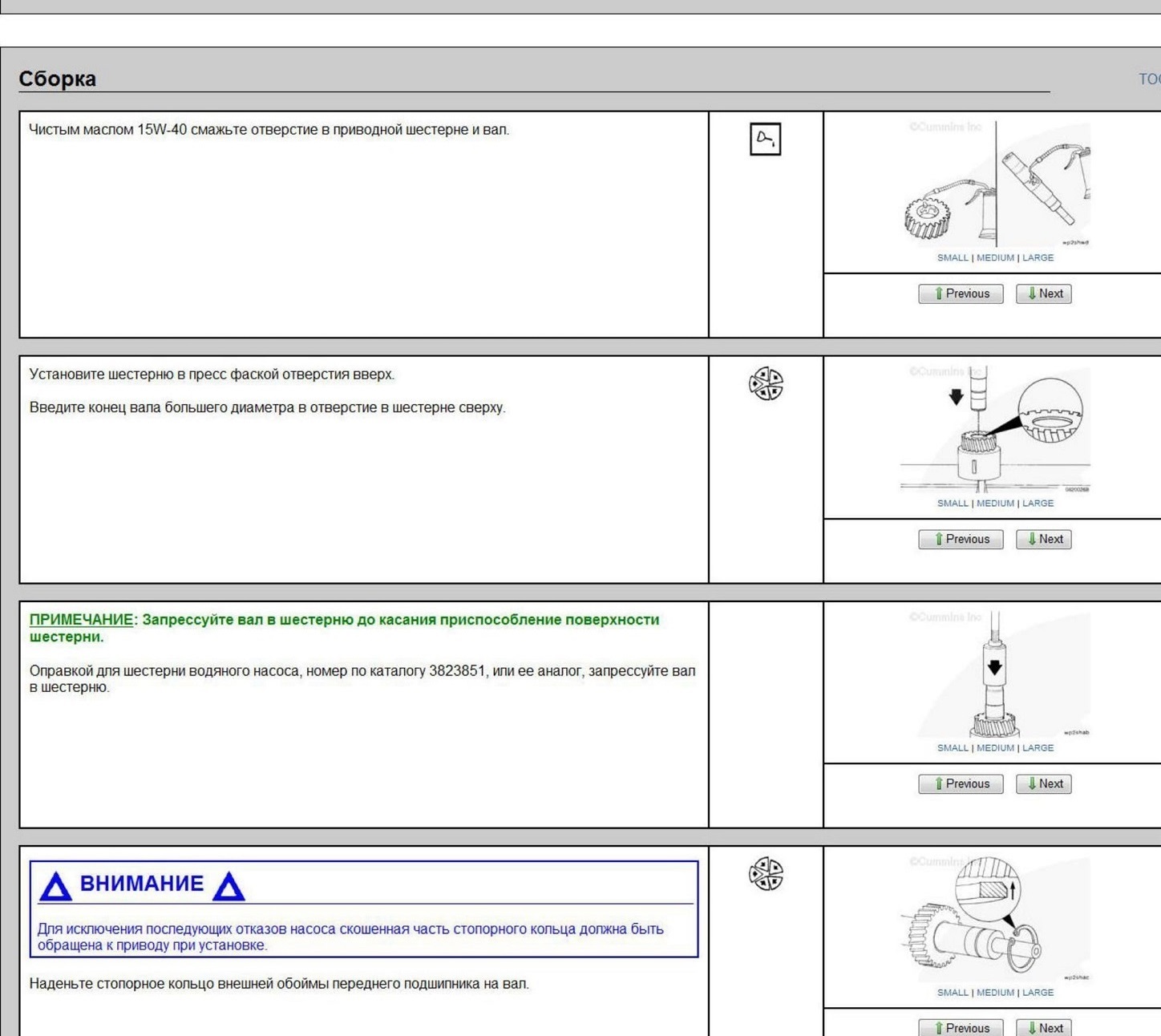Click Previous button in gear press step
Image resolution: width=1161 pixels, height=1036 pixels.
click(961, 539)
